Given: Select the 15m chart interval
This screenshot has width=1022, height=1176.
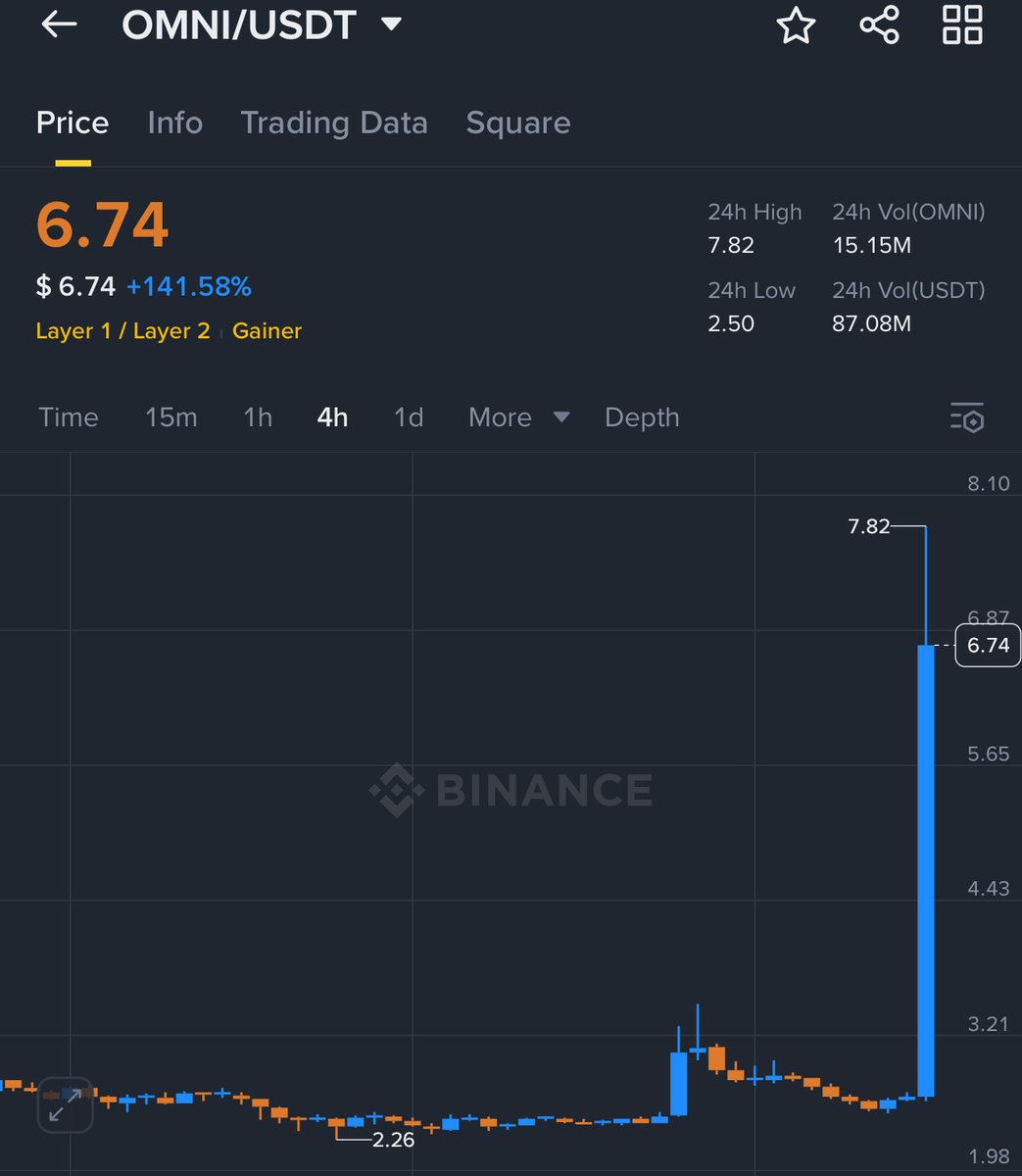Looking at the screenshot, I should click(x=171, y=417).
